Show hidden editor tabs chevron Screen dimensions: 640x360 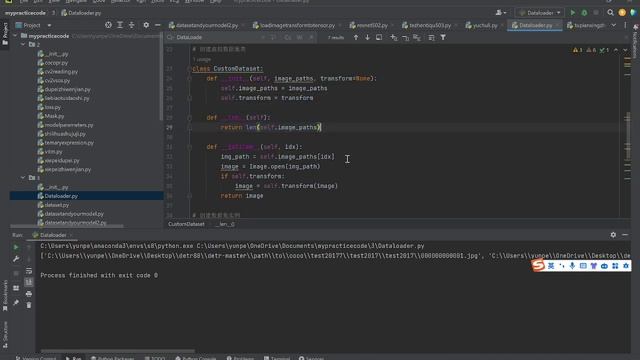coord(613,25)
